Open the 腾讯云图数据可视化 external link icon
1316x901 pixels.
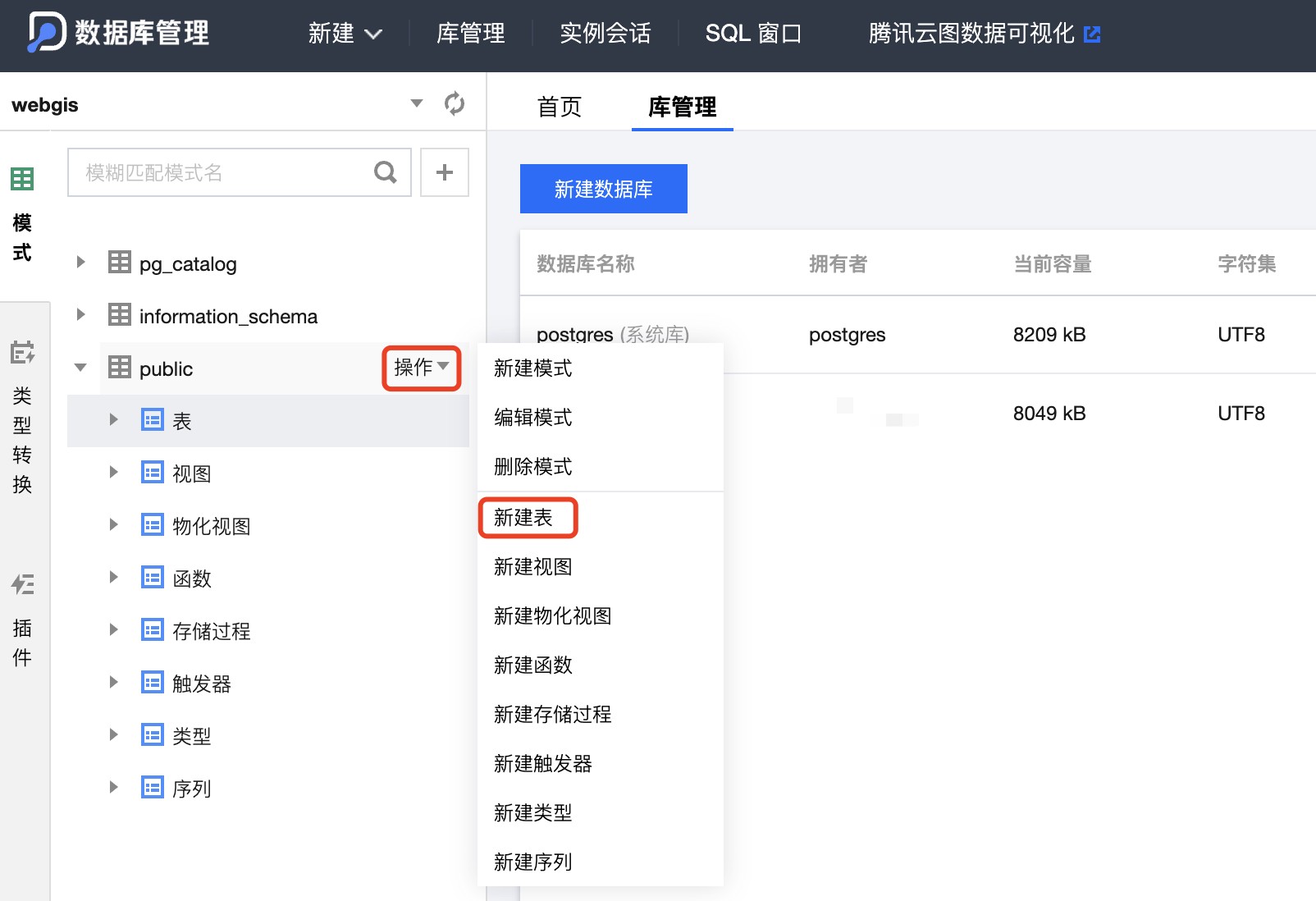[1092, 34]
